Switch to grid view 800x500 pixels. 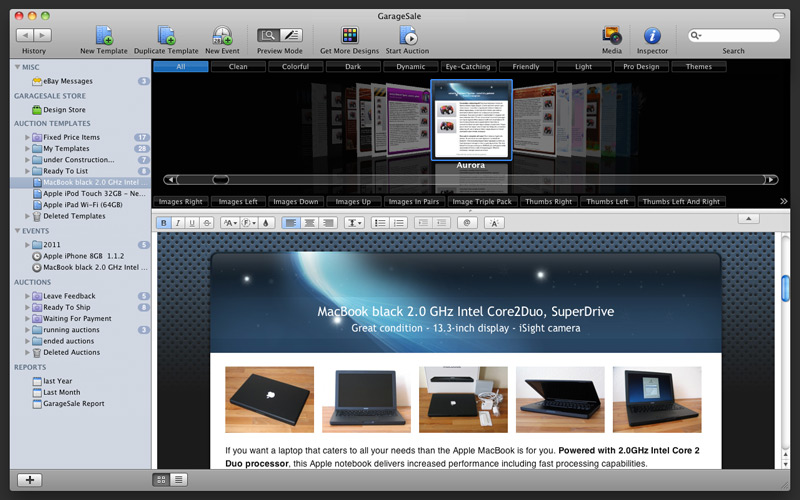tap(161, 480)
